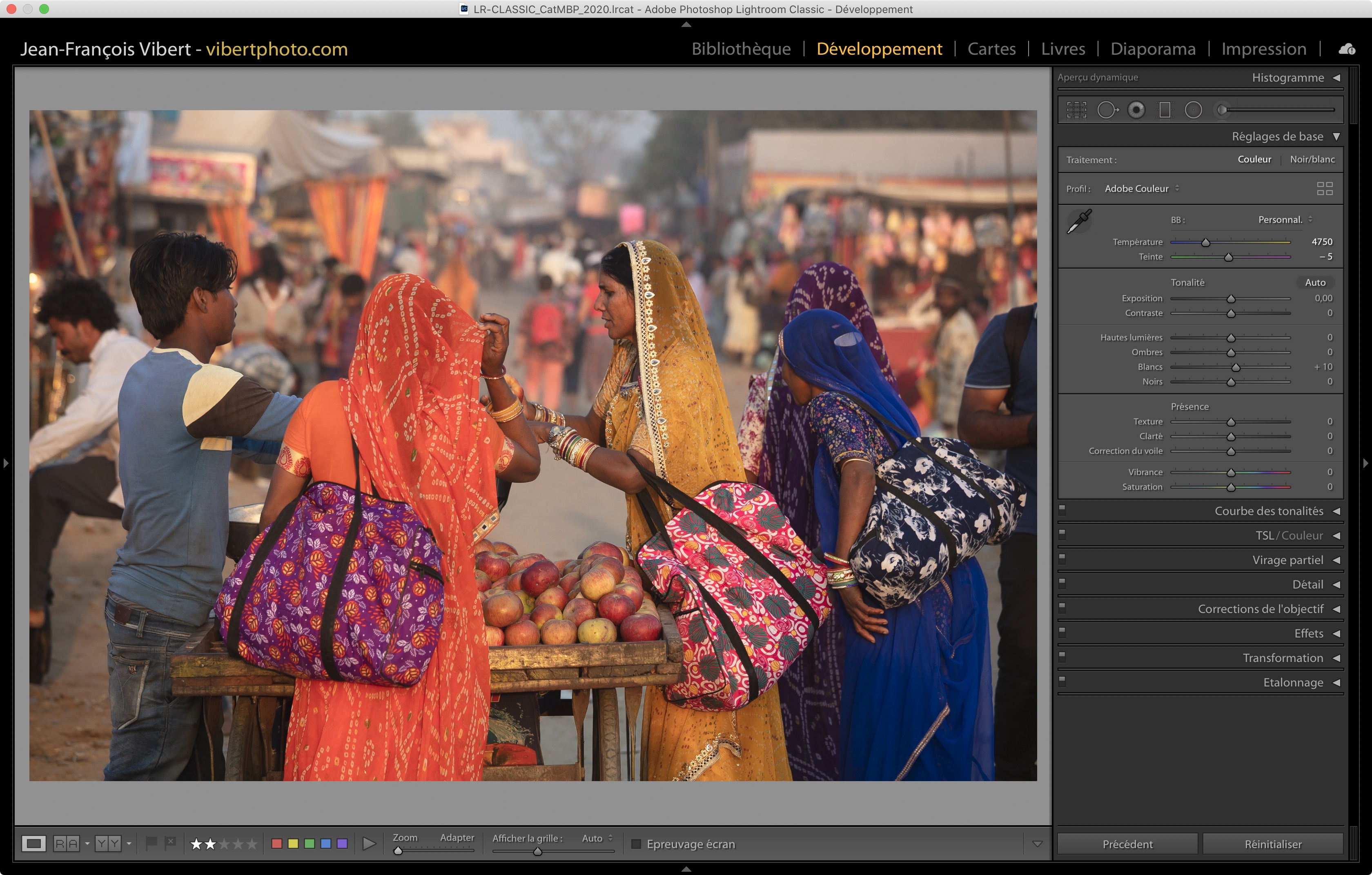Select the Graduated filter tool
Screen dimensions: 1372x875
pyautogui.click(x=1165, y=110)
